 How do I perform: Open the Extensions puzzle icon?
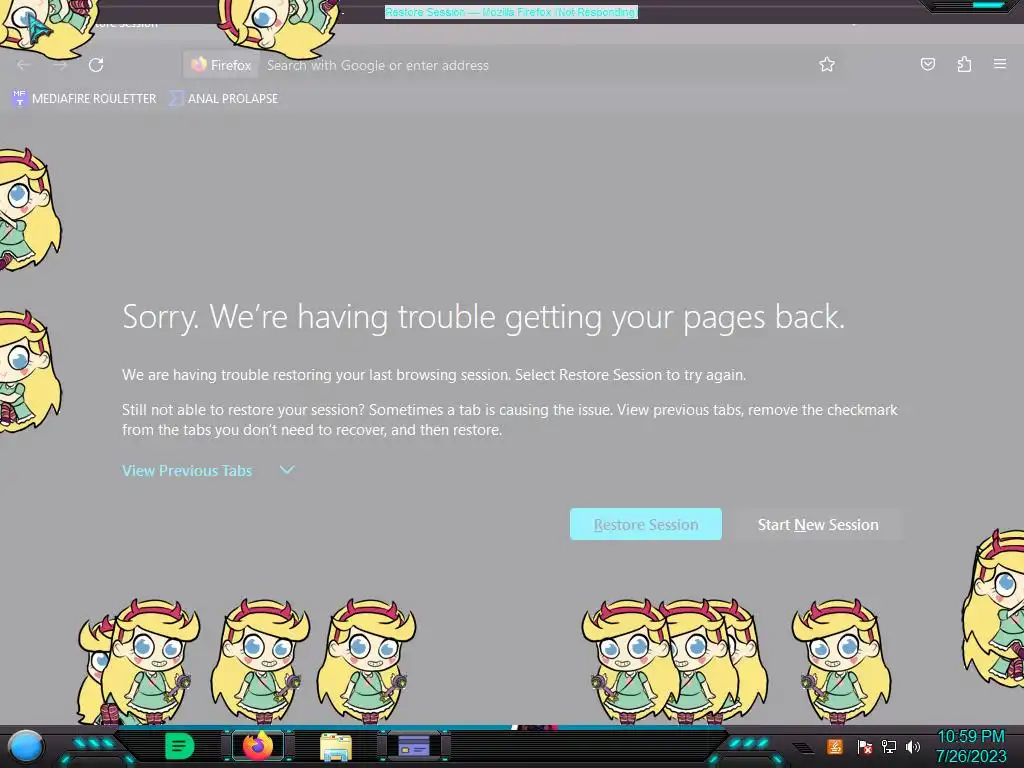click(x=964, y=64)
